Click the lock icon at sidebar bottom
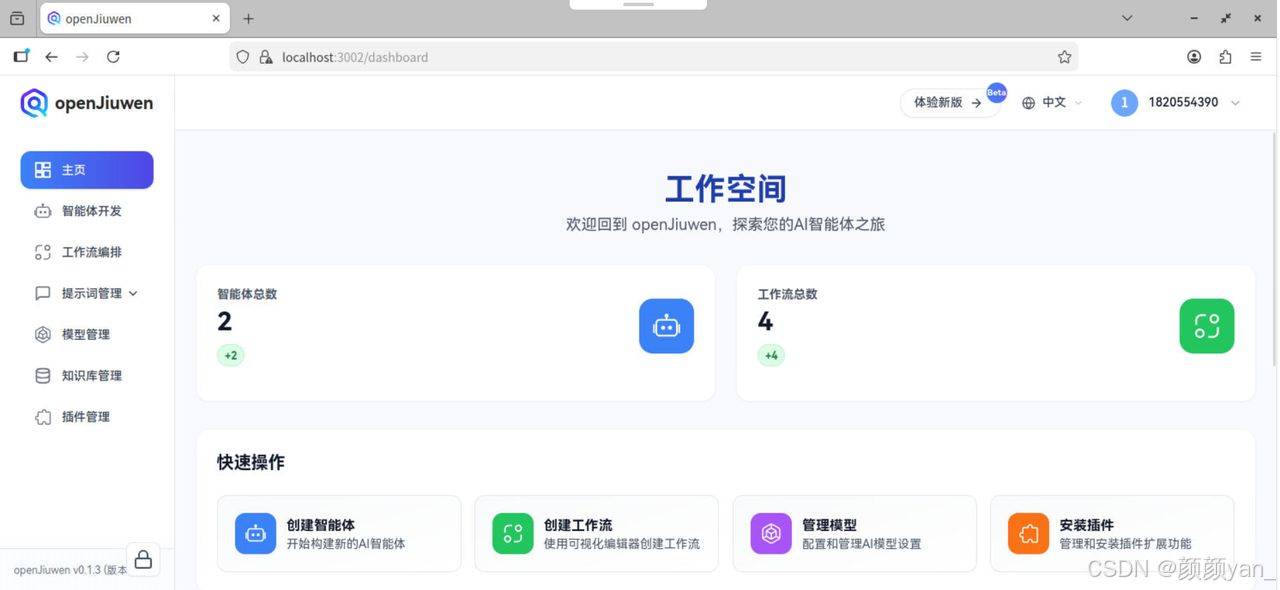 (x=143, y=560)
